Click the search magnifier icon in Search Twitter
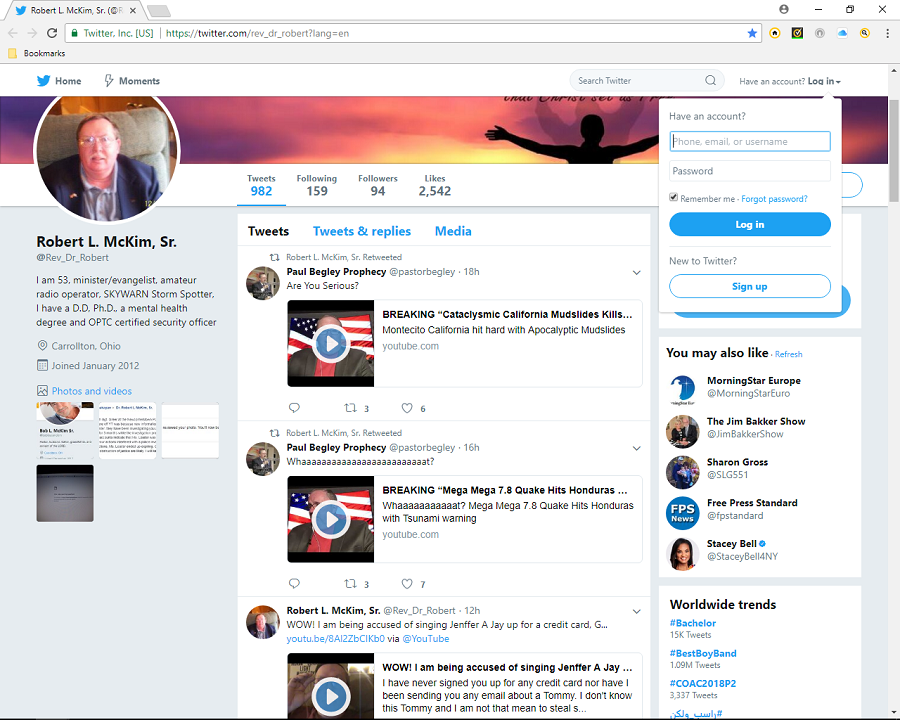Screen dimensions: 900x720 [x=711, y=80]
